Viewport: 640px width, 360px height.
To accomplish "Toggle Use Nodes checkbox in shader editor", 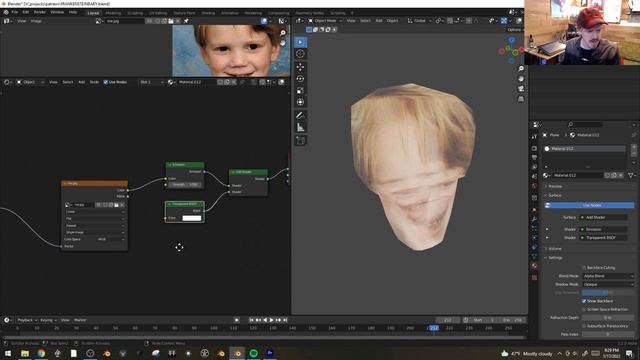I will click(106, 82).
